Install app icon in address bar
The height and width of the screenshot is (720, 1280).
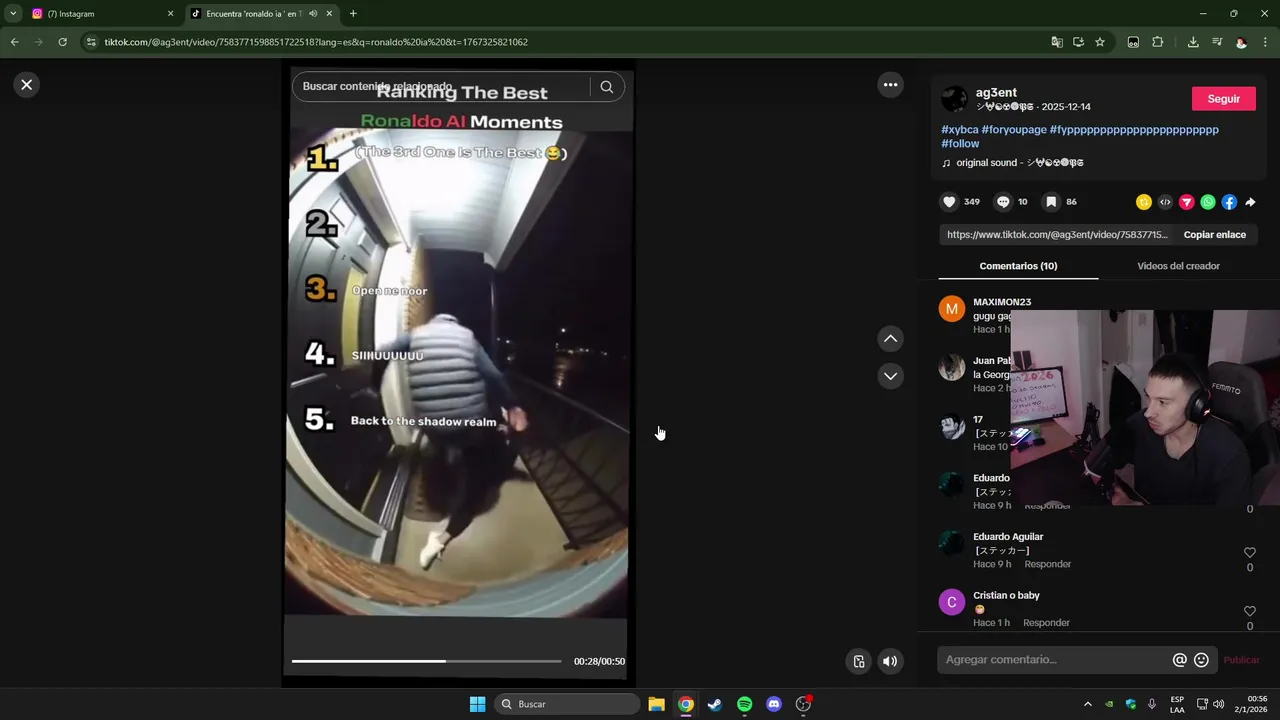coord(1078,42)
